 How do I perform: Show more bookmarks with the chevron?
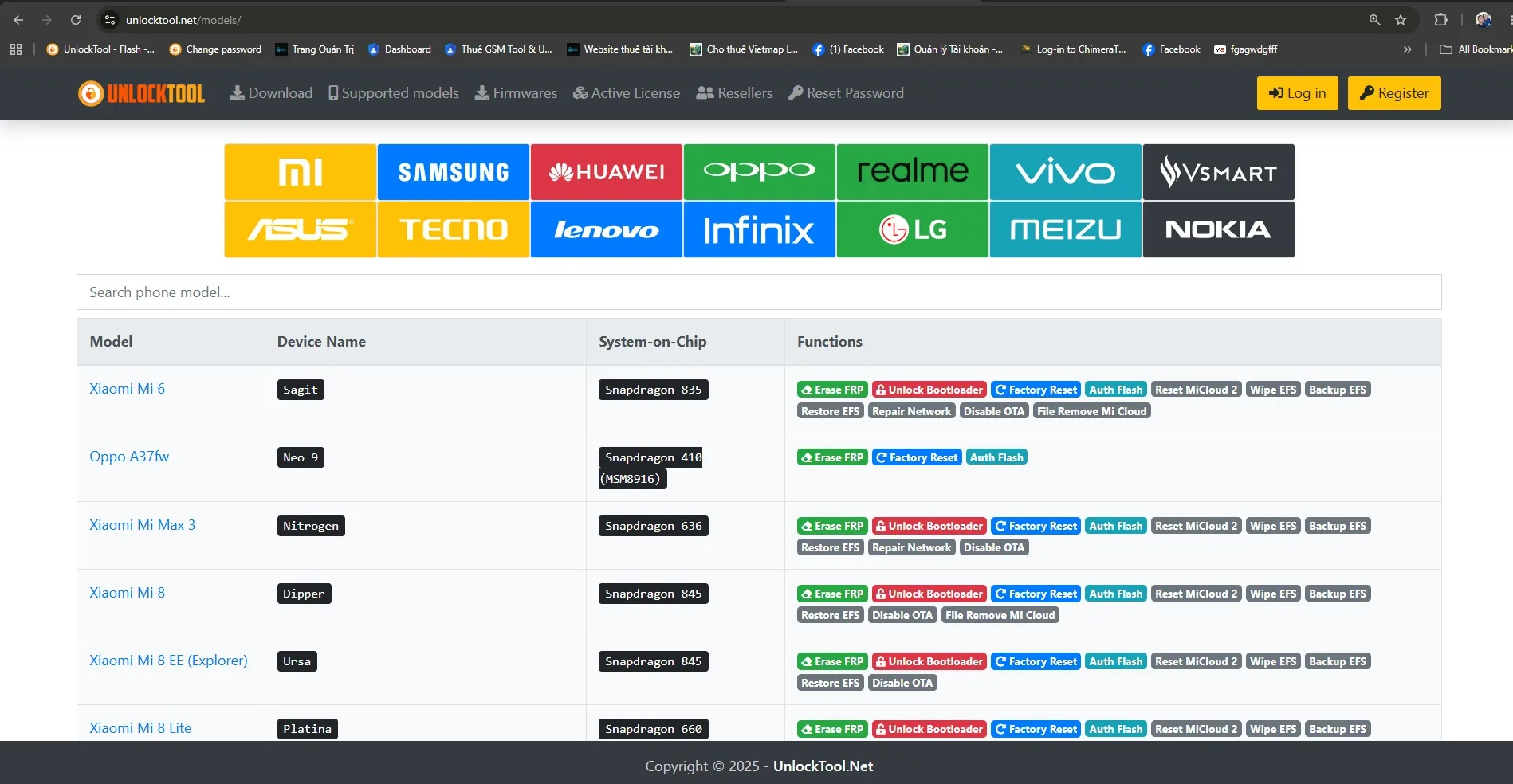tap(1408, 49)
